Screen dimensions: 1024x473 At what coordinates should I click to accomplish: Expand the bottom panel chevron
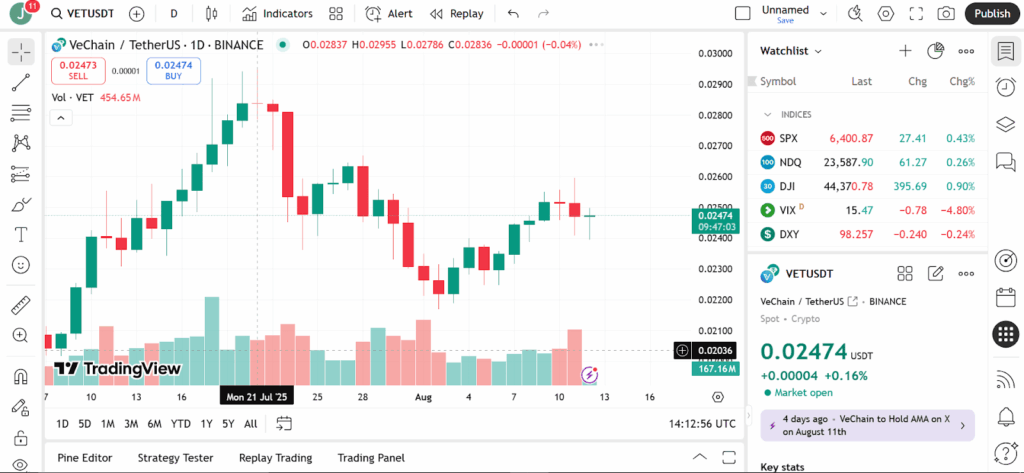pyautogui.click(x=699, y=457)
